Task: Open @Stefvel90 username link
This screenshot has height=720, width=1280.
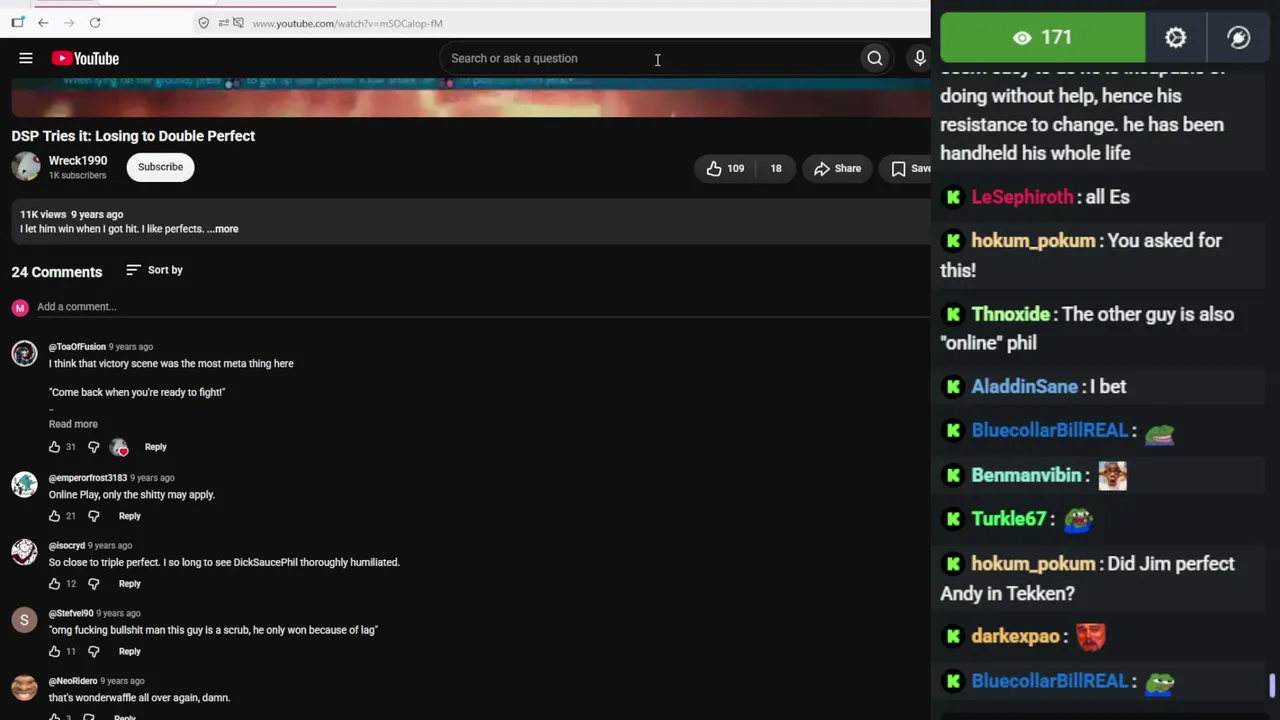Action: click(x=71, y=614)
